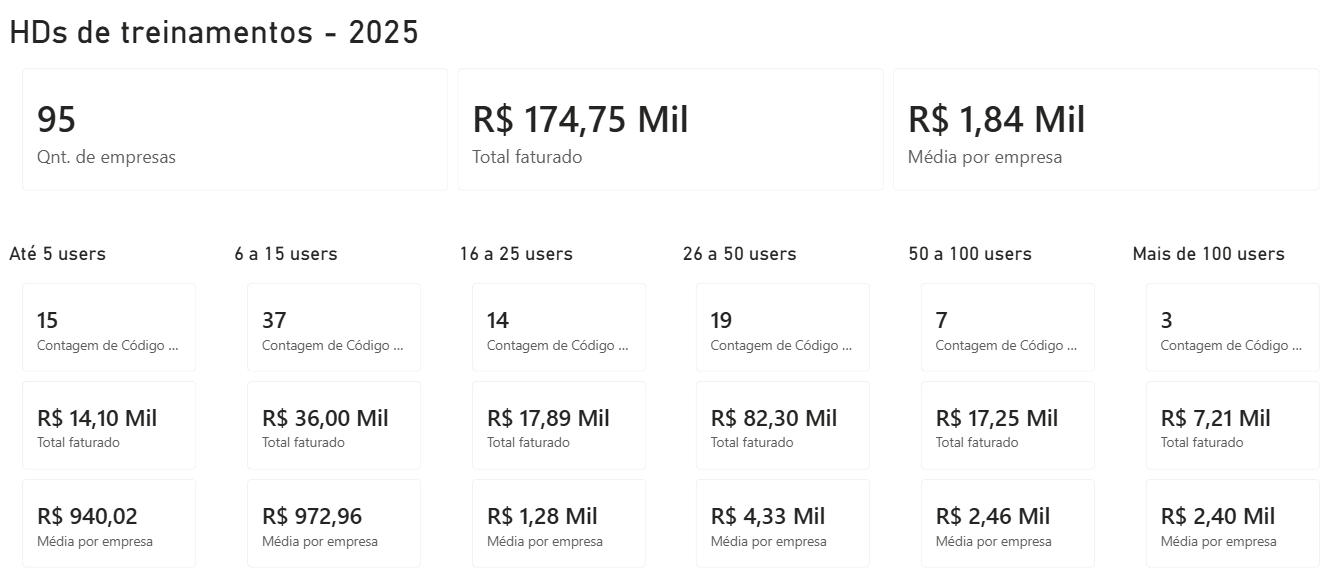Click the '26 a 50 users' heading
The width and height of the screenshot is (1336, 584).
tap(740, 254)
